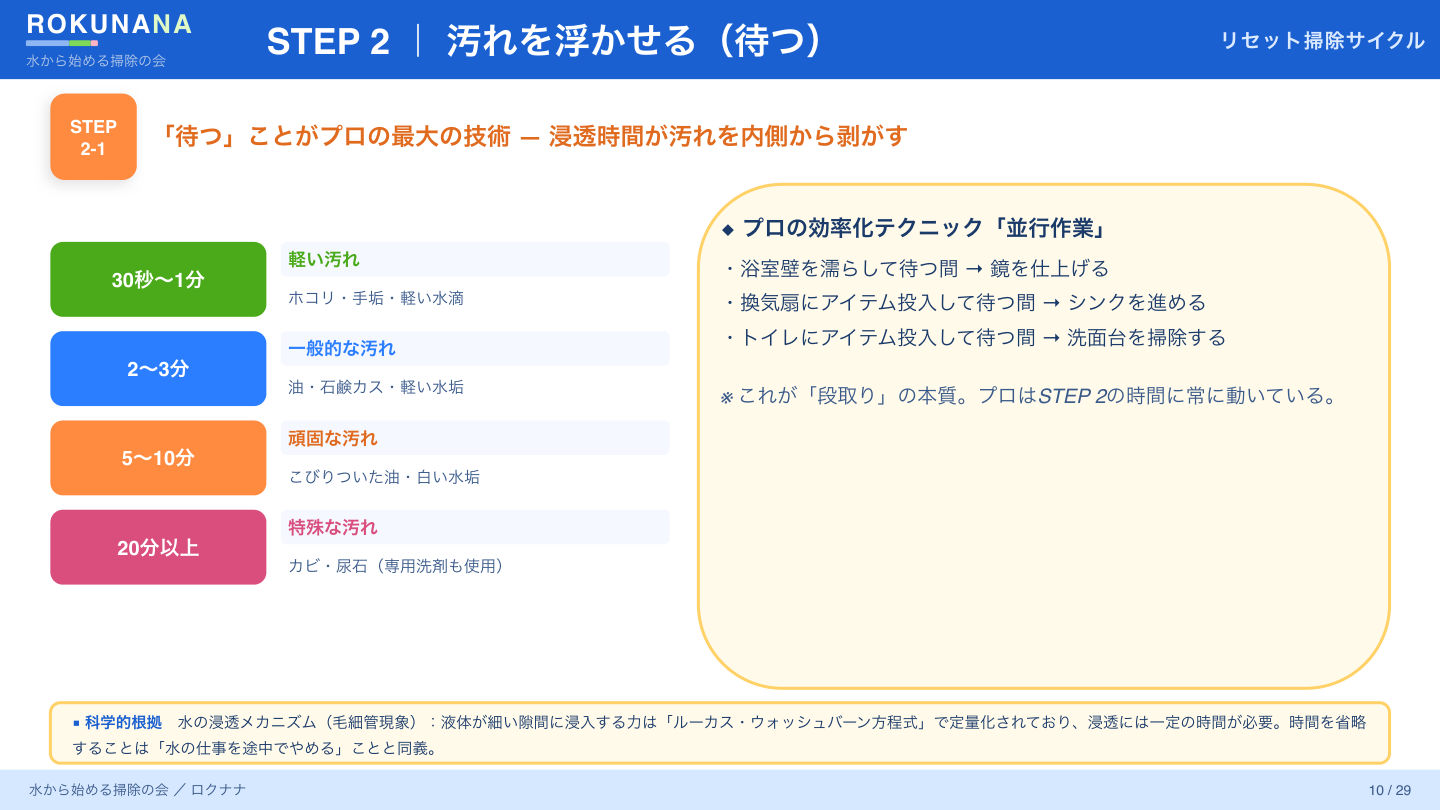Select the blue 2〜3分 time block
The width and height of the screenshot is (1440, 810).
(158, 369)
